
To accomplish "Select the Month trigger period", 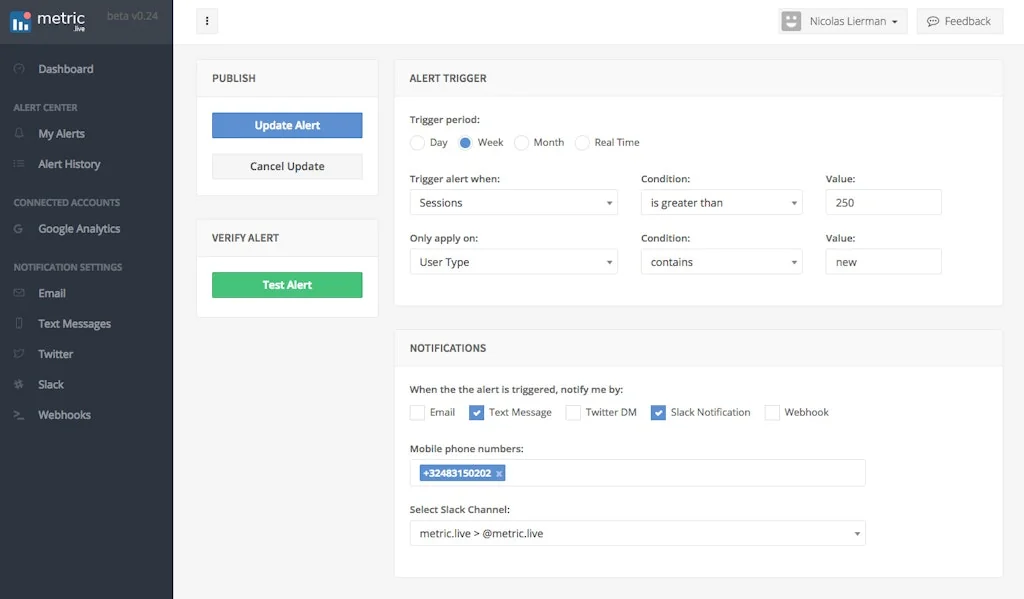I will [522, 143].
